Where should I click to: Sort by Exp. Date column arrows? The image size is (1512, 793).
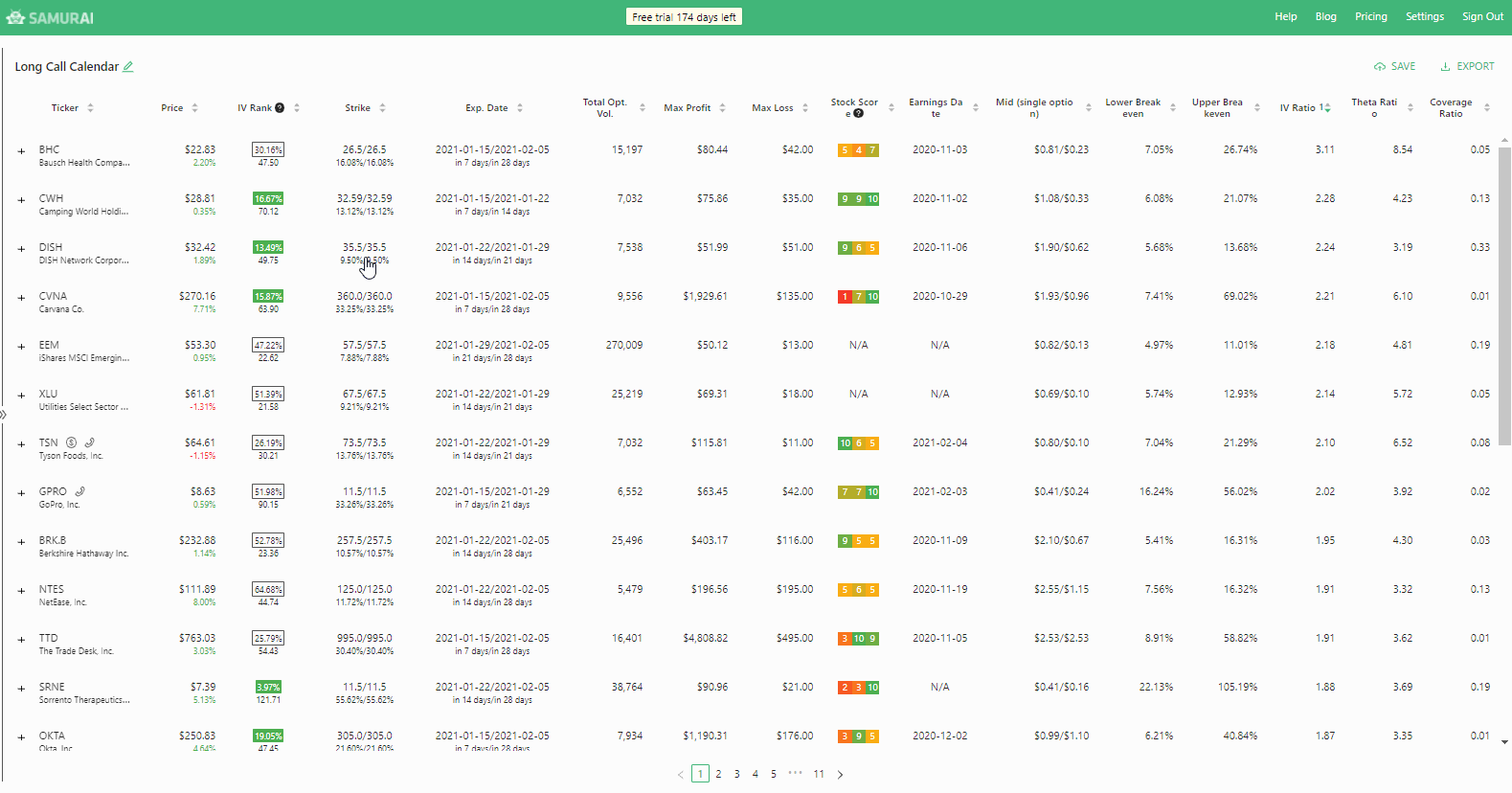click(x=520, y=108)
